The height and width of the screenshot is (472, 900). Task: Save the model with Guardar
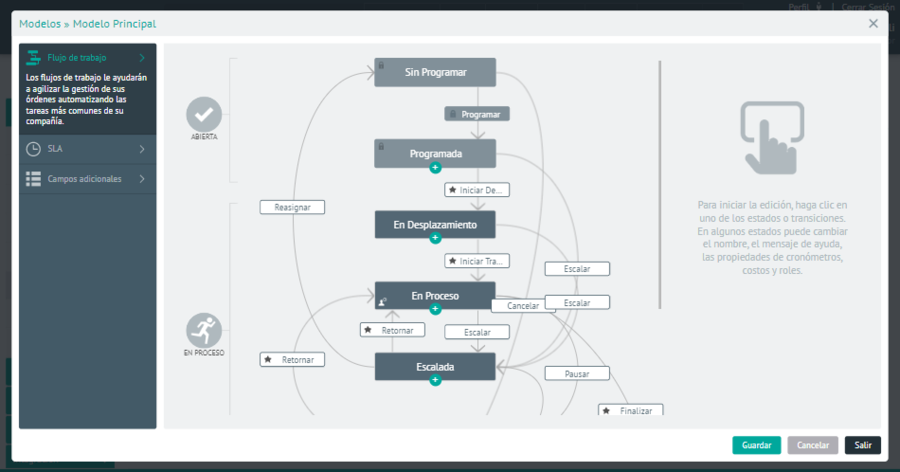pyautogui.click(x=756, y=445)
